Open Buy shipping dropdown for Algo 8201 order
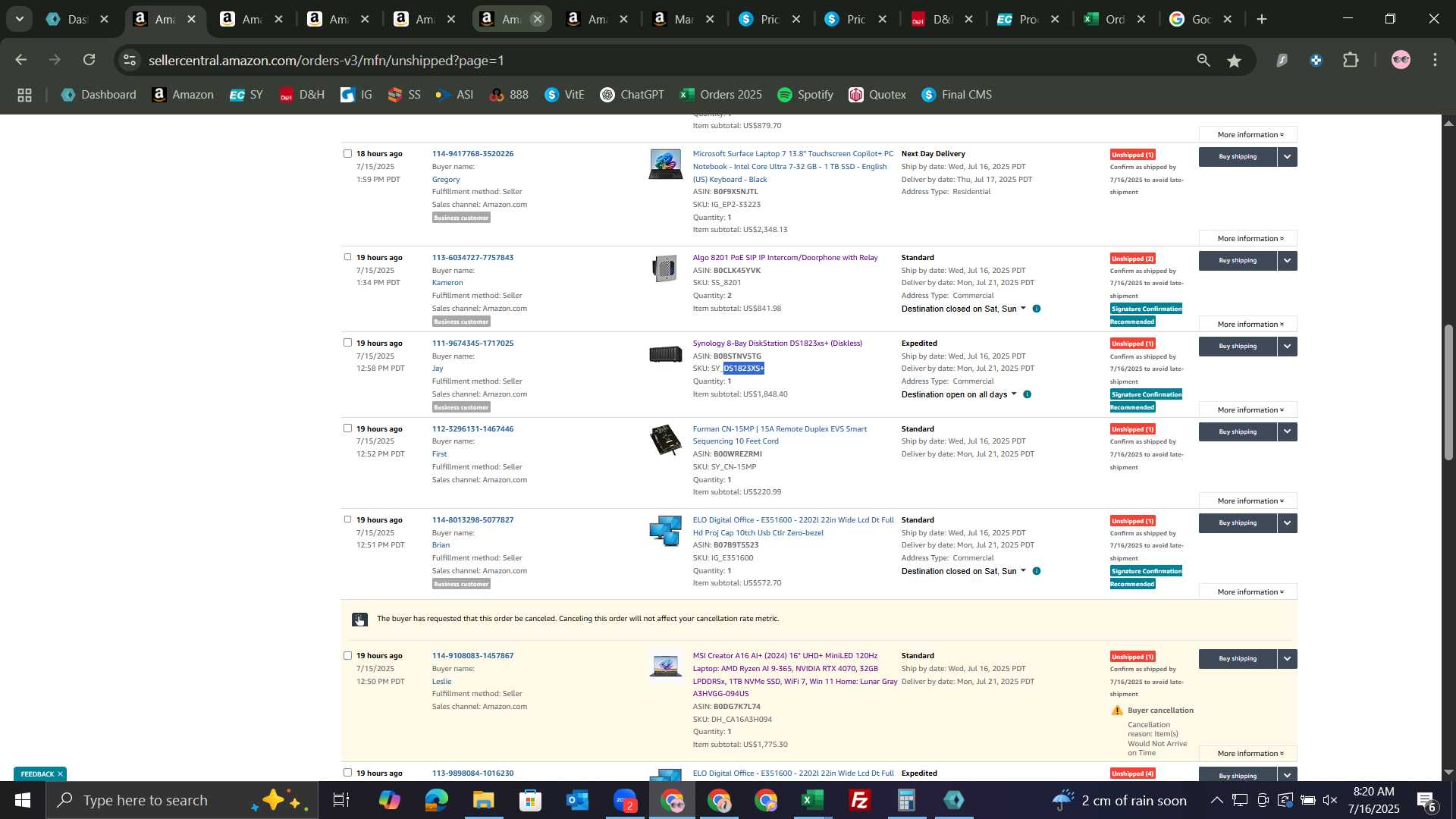Screen dimensions: 1456x819 (1287, 261)
